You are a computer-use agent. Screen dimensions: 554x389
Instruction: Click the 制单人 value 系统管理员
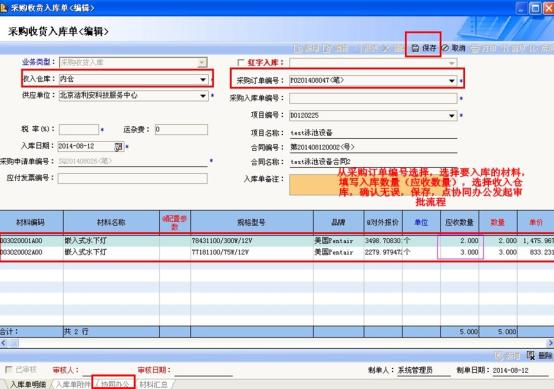click(x=415, y=370)
